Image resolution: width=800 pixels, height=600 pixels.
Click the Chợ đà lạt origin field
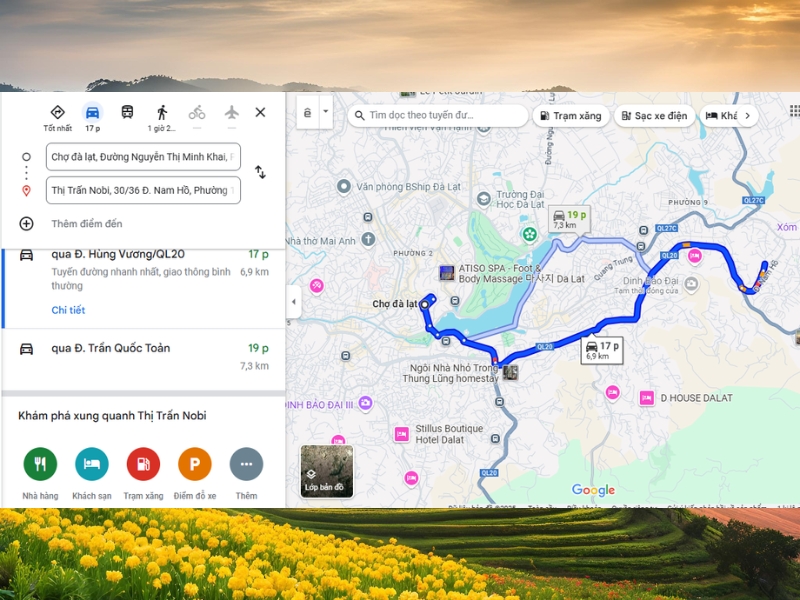[143, 157]
